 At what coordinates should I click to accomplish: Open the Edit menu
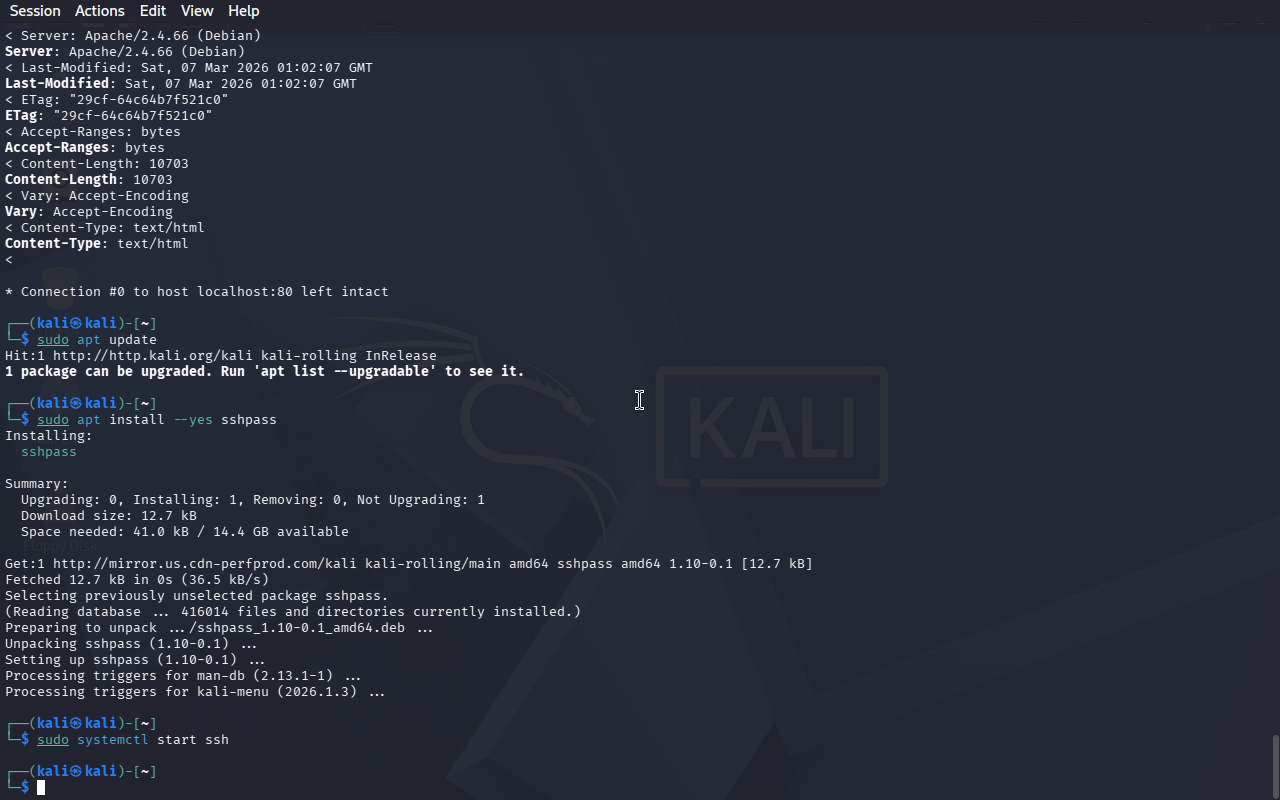(x=153, y=11)
